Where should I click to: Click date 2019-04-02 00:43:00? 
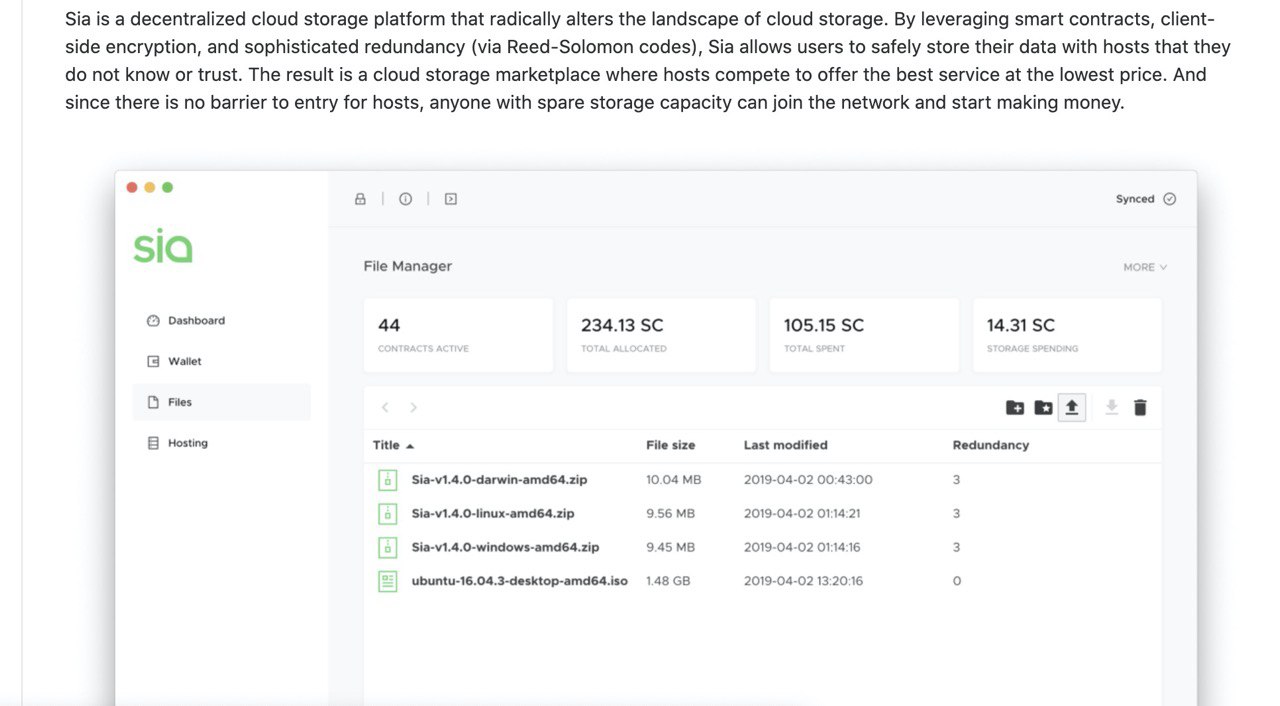[x=808, y=480]
